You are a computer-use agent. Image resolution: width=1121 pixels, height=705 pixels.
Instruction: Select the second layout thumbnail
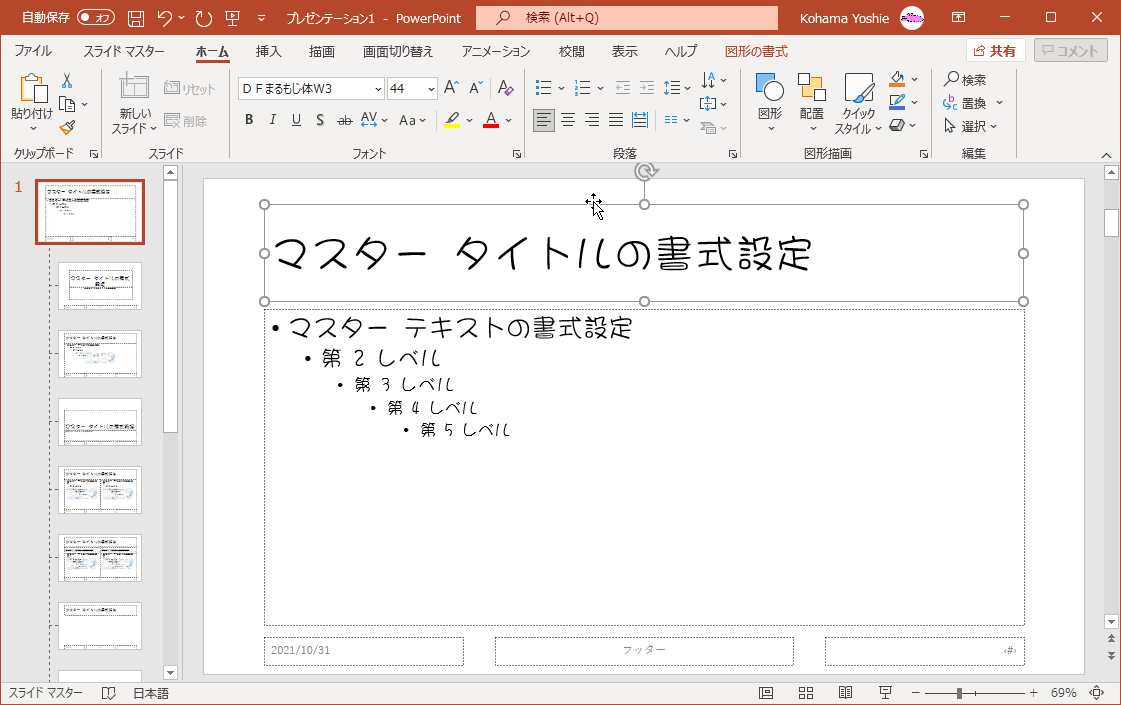pyautogui.click(x=100, y=354)
